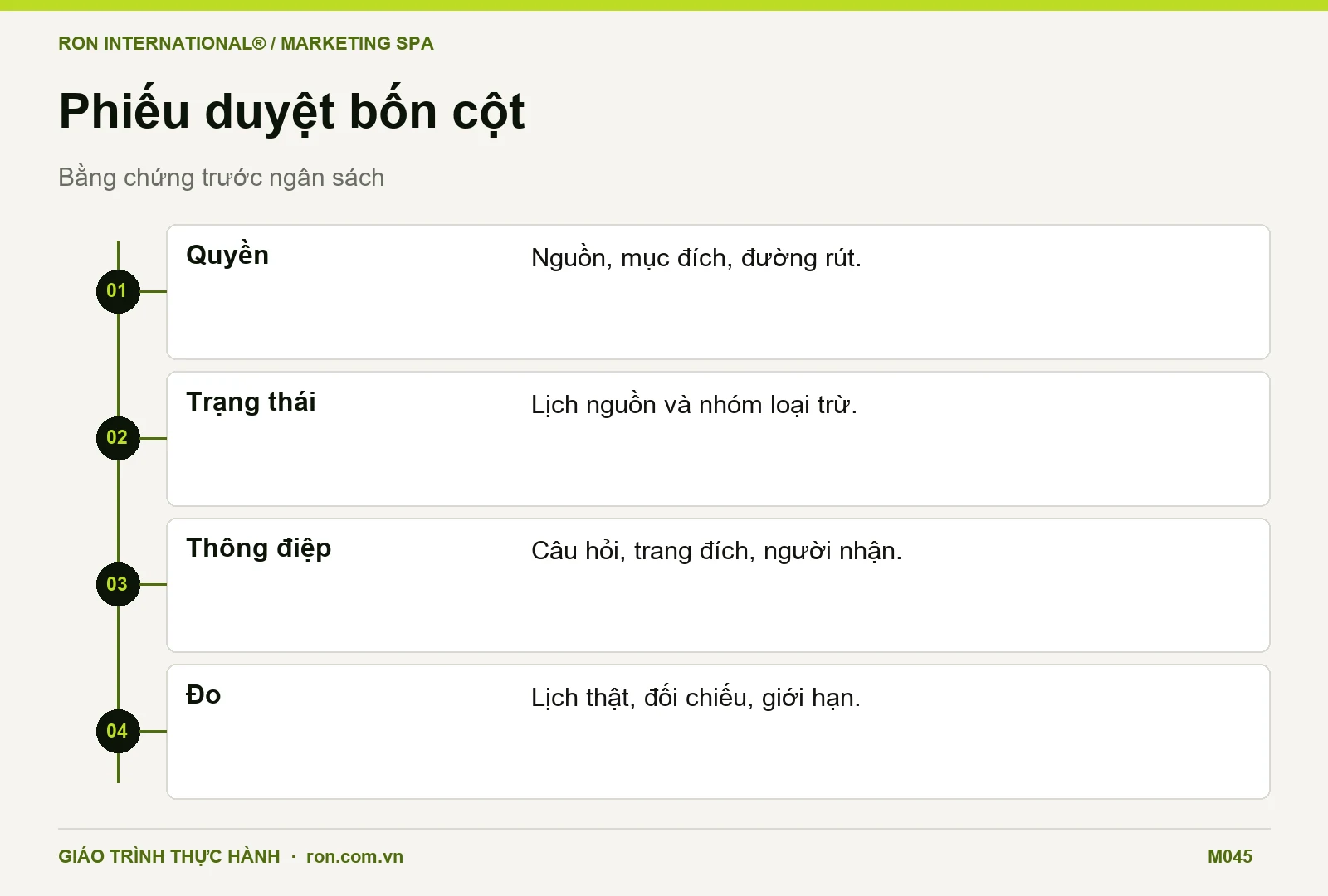
Task: Click the footer text "GIÁO TRÌNH THỰC HÀNH"
Action: click(169, 856)
